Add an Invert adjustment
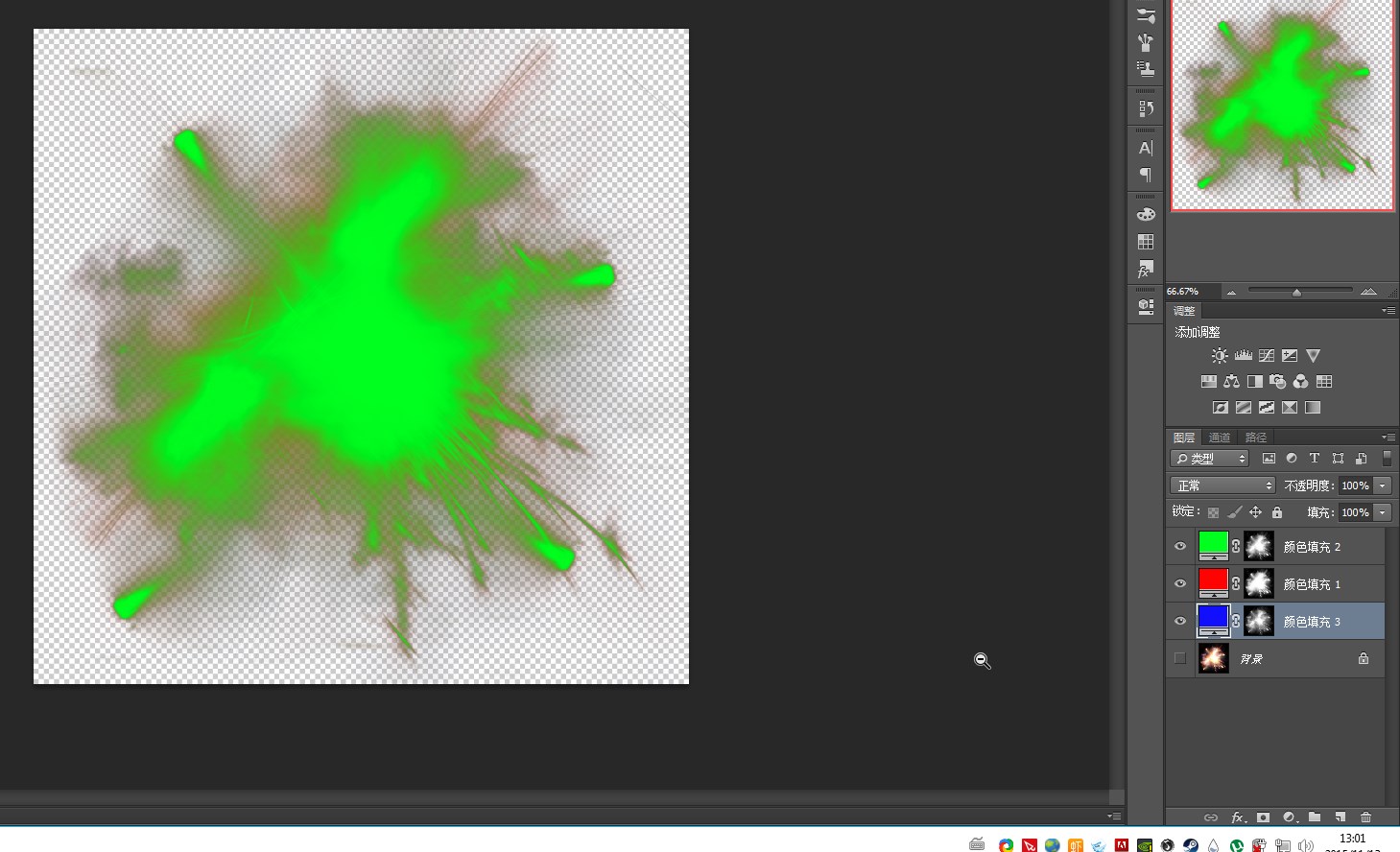The height and width of the screenshot is (852, 1400). pos(1221,408)
